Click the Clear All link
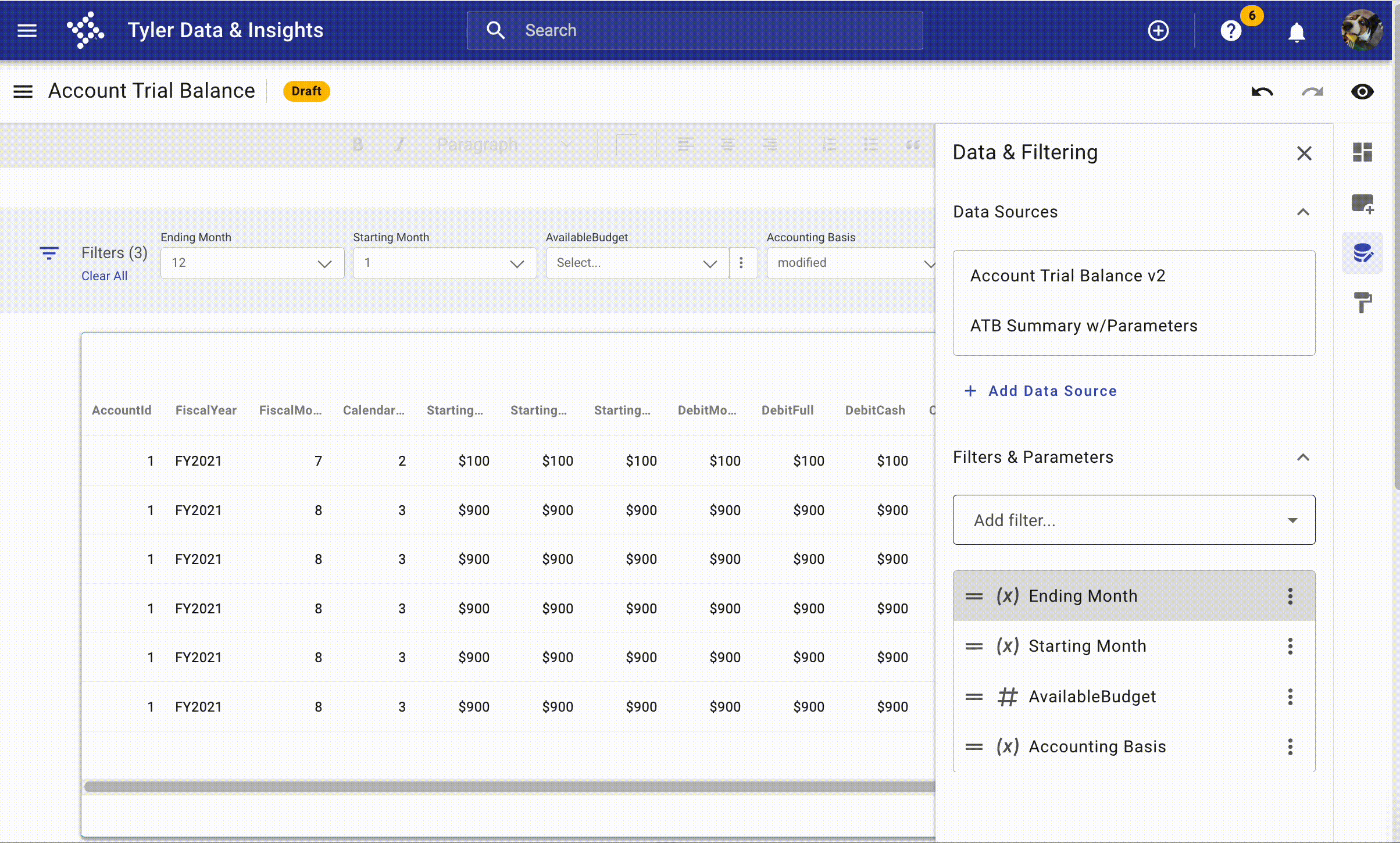 [104, 276]
